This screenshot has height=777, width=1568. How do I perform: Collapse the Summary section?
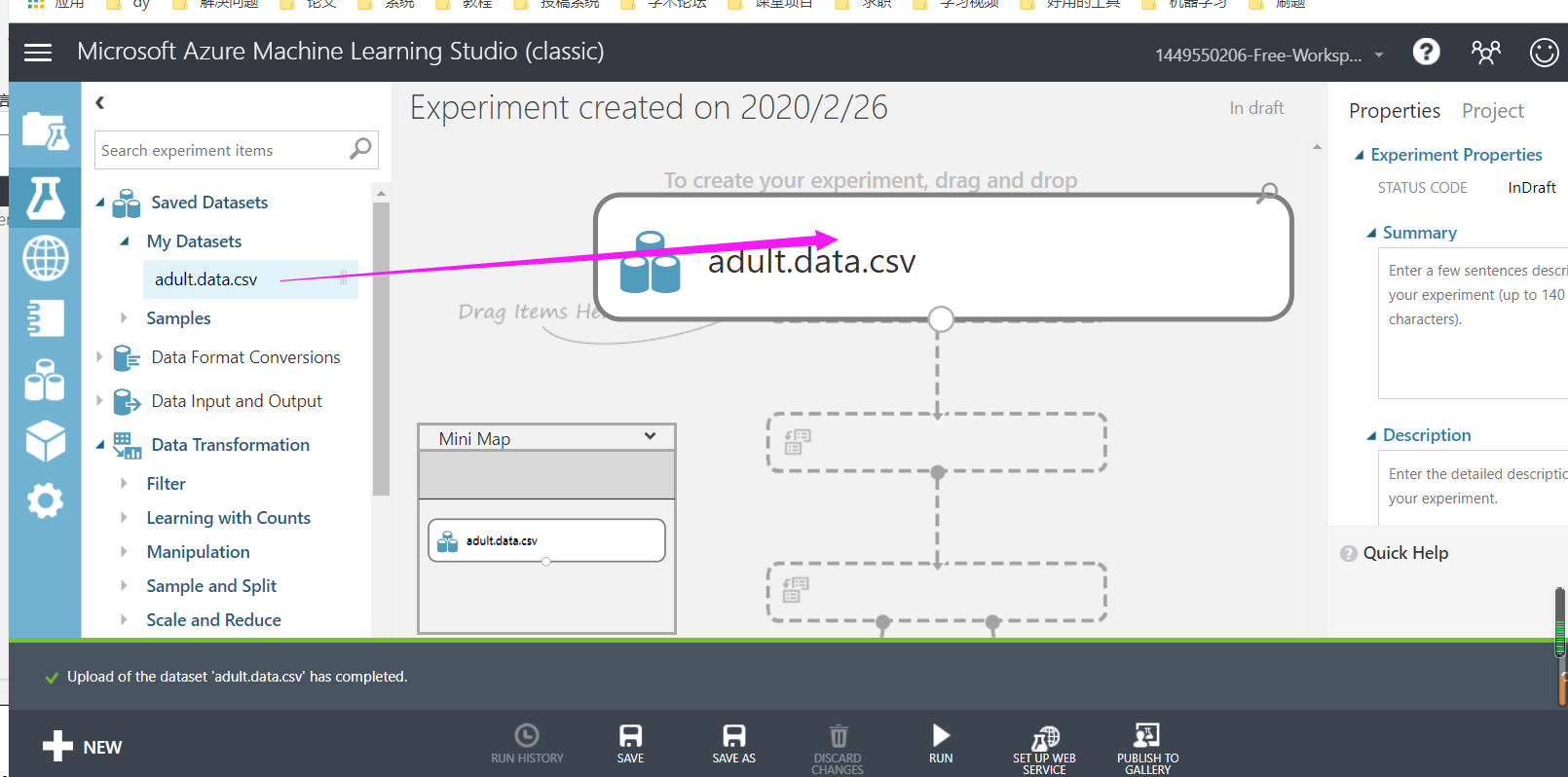[1371, 233]
